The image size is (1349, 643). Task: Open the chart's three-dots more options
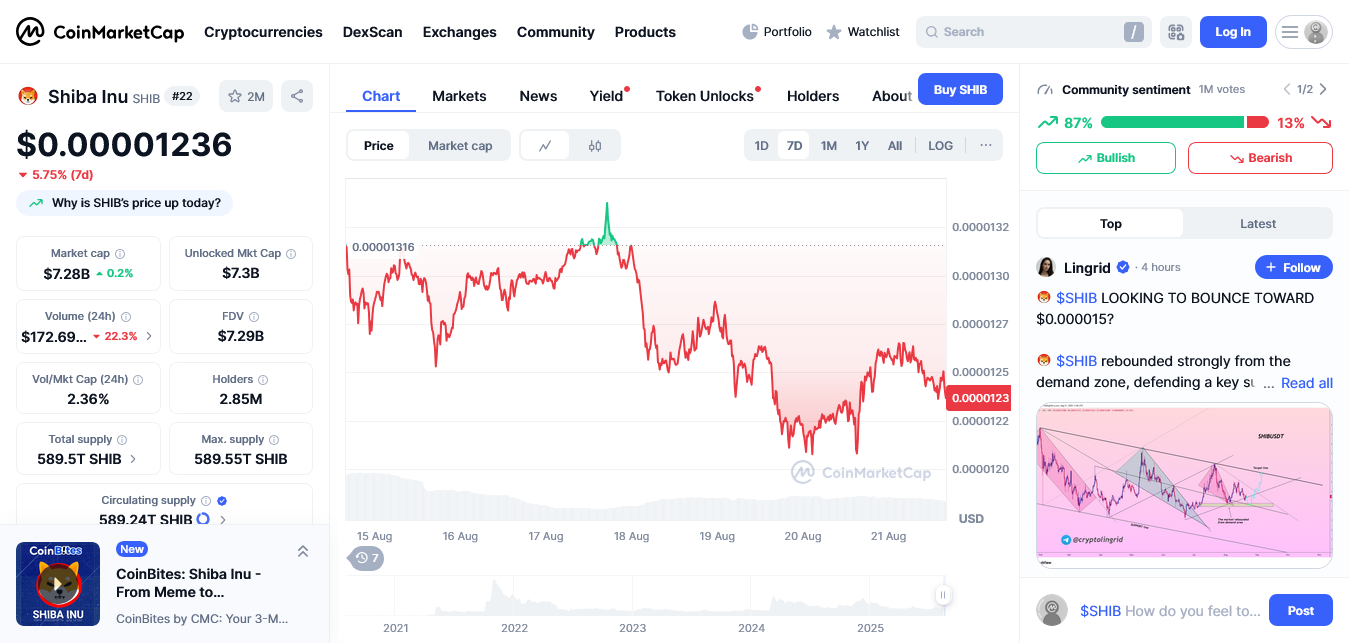coord(986,146)
